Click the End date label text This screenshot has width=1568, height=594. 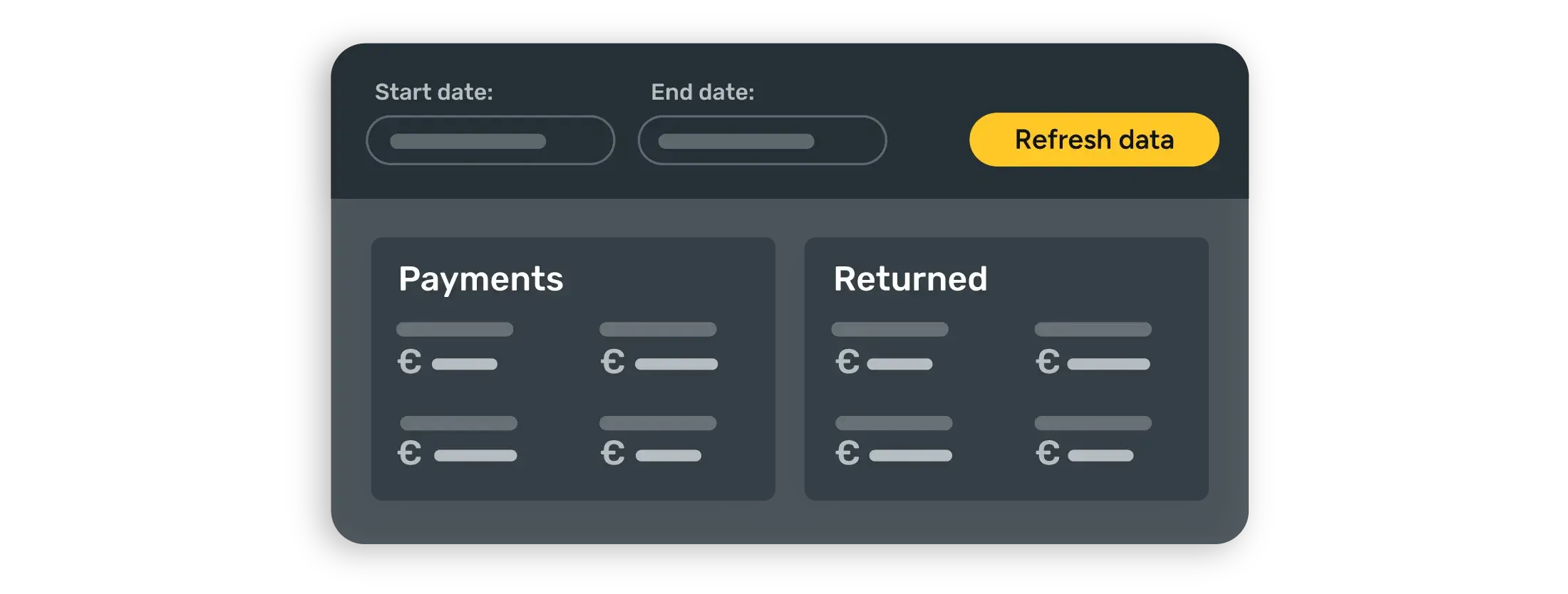[702, 92]
